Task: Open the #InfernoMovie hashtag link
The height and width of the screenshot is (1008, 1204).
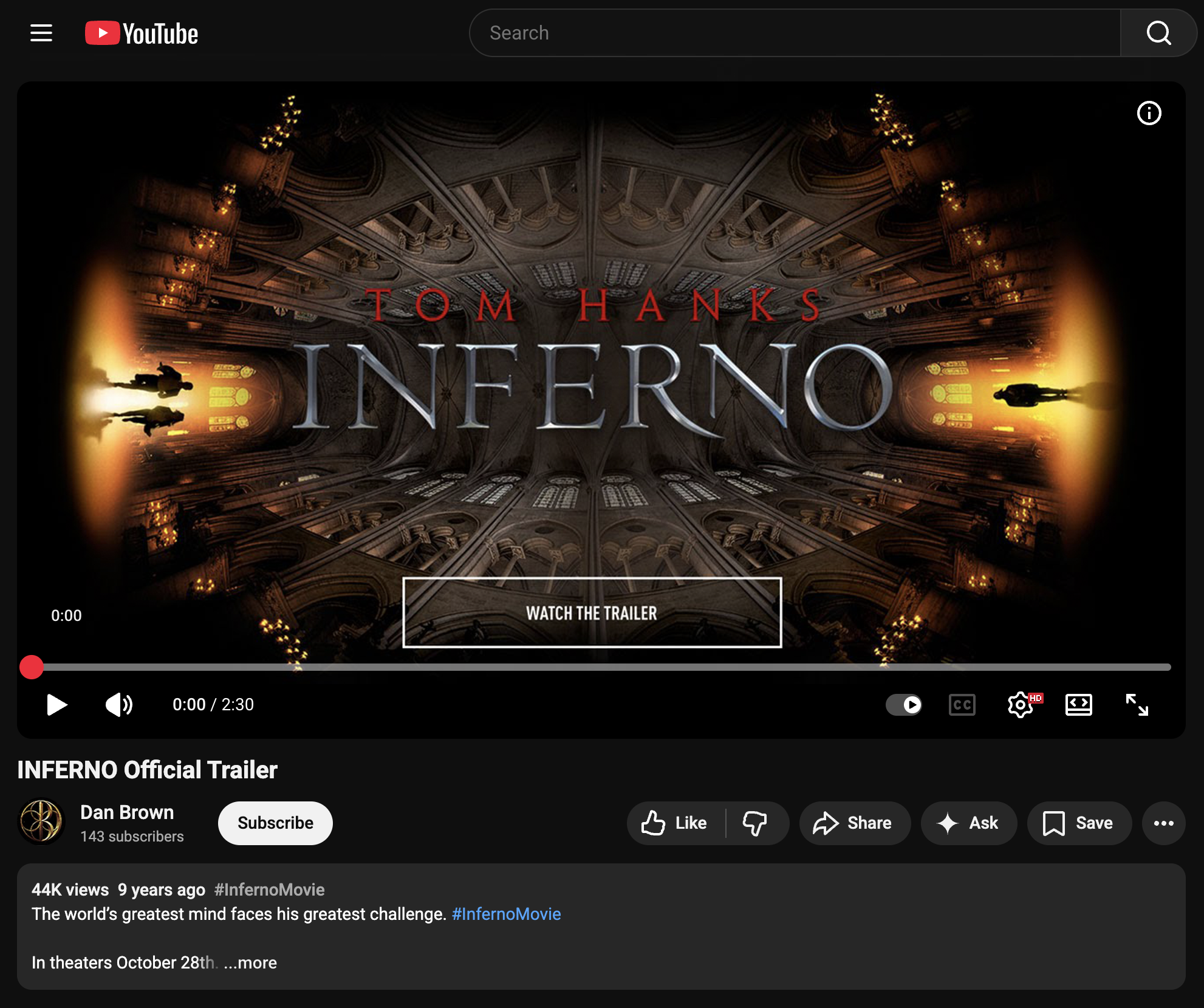Action: (506, 913)
